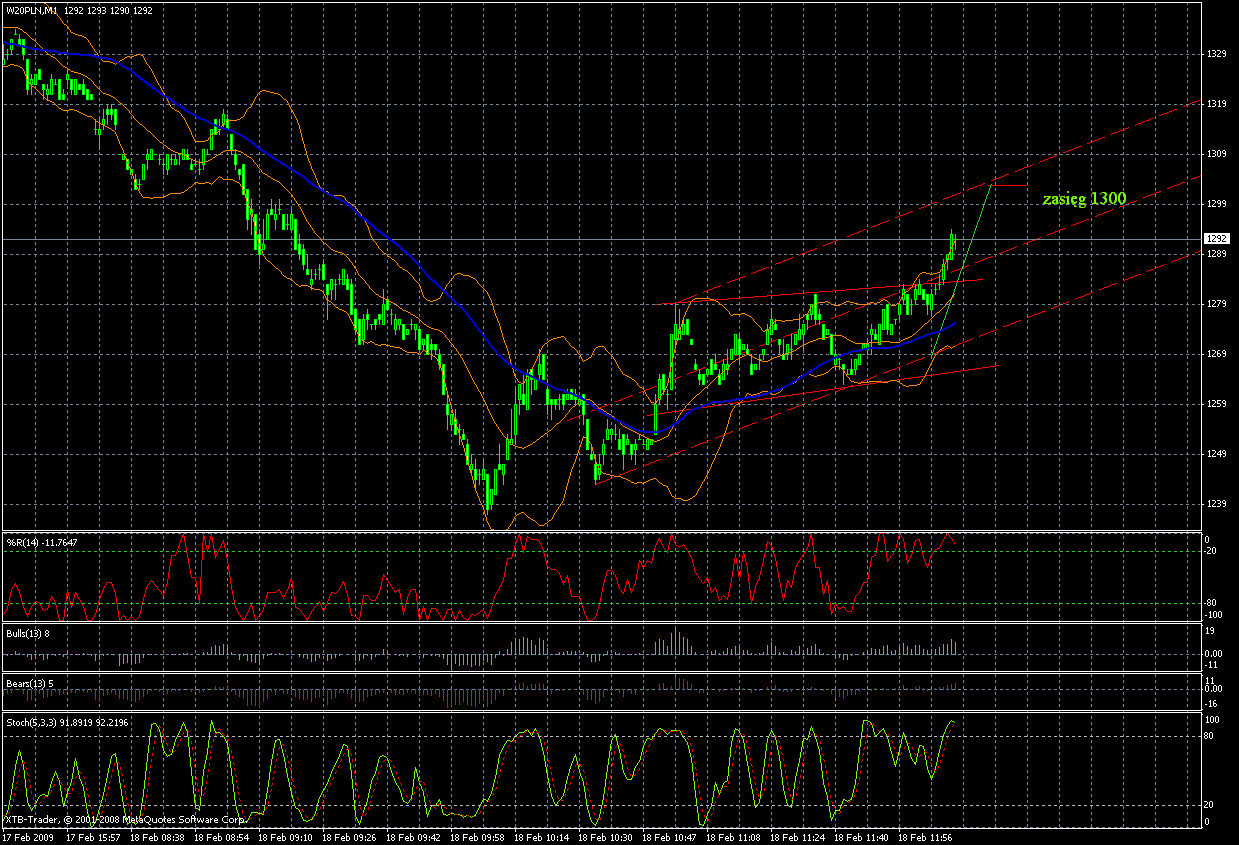Click the 1239 price level on the axis
The width and height of the screenshot is (1239, 845).
pyautogui.click(x=1216, y=504)
